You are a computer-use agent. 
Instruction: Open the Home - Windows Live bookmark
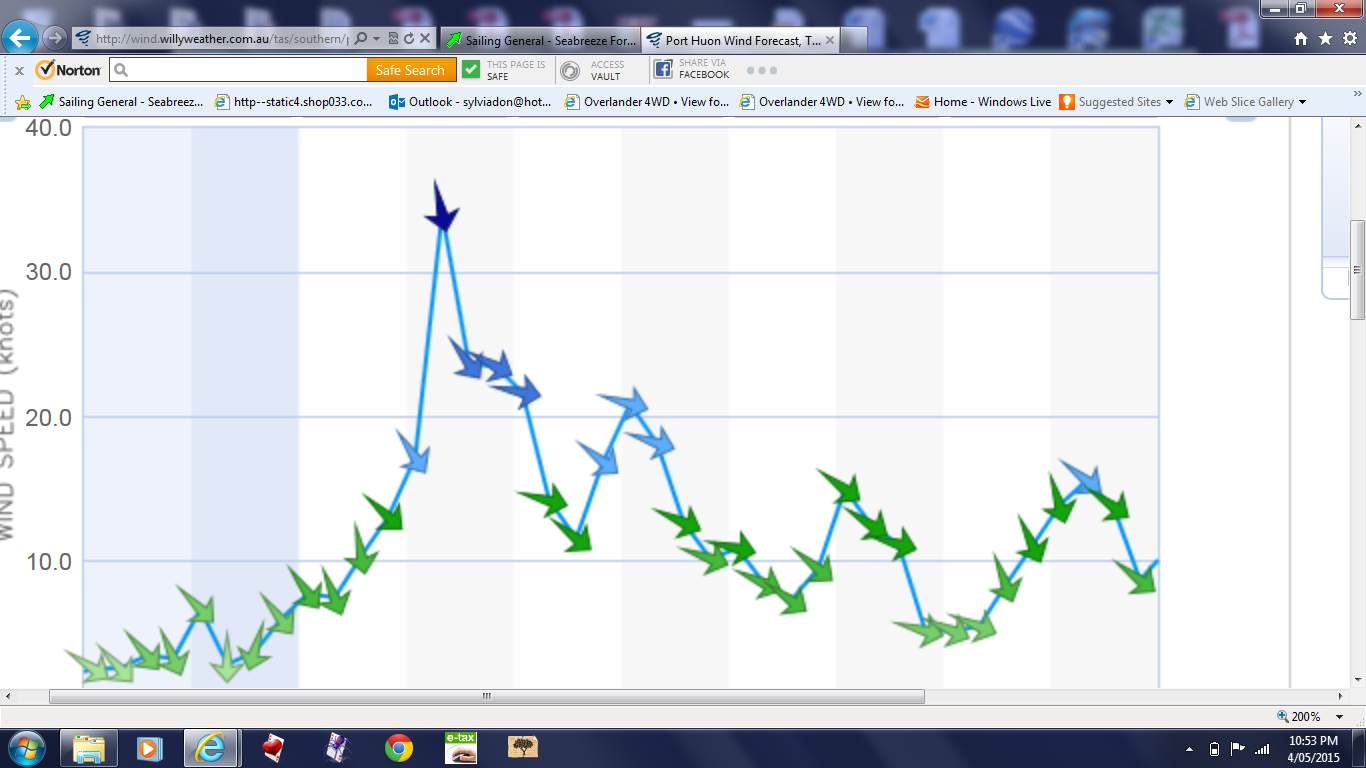point(982,102)
